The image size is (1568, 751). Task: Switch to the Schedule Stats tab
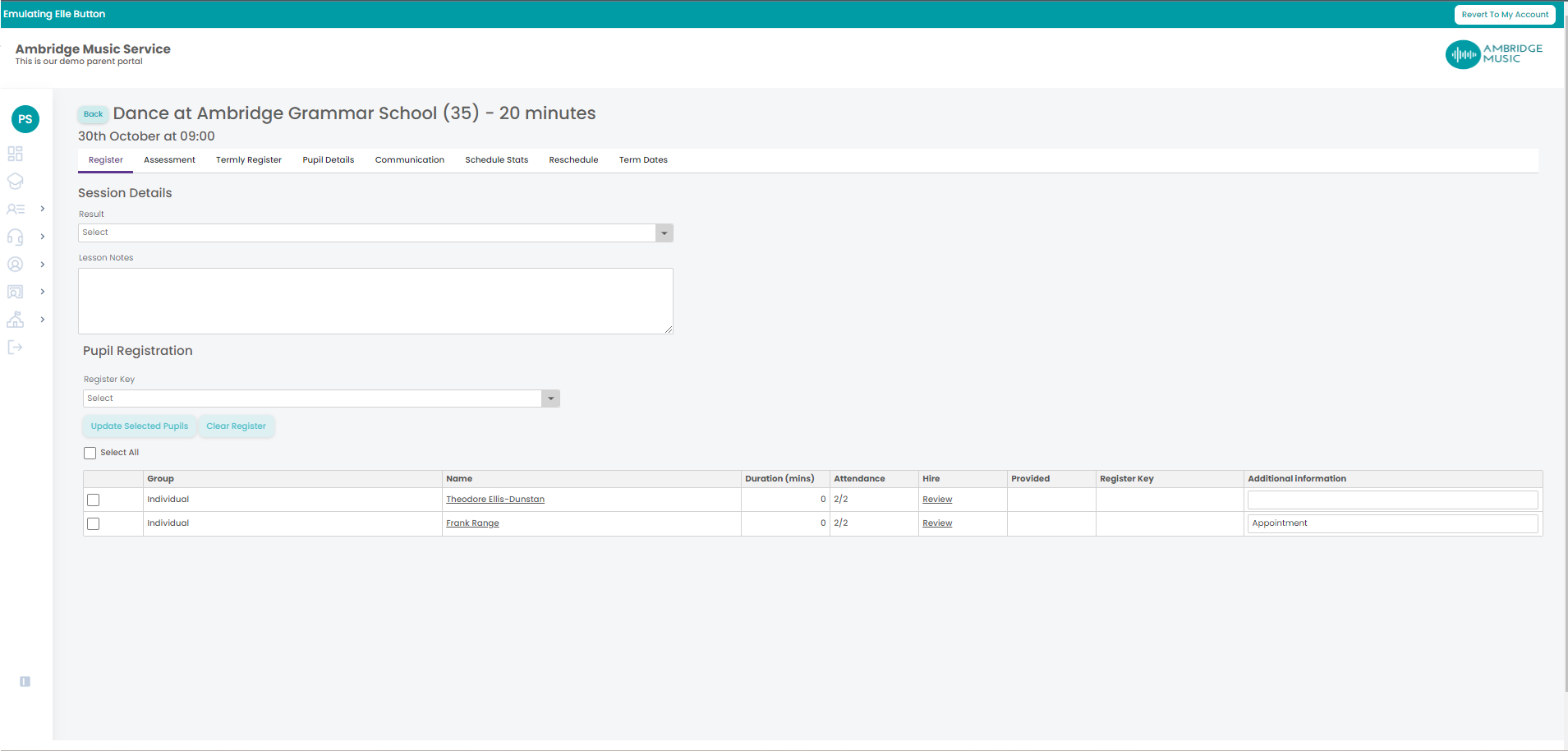[497, 160]
